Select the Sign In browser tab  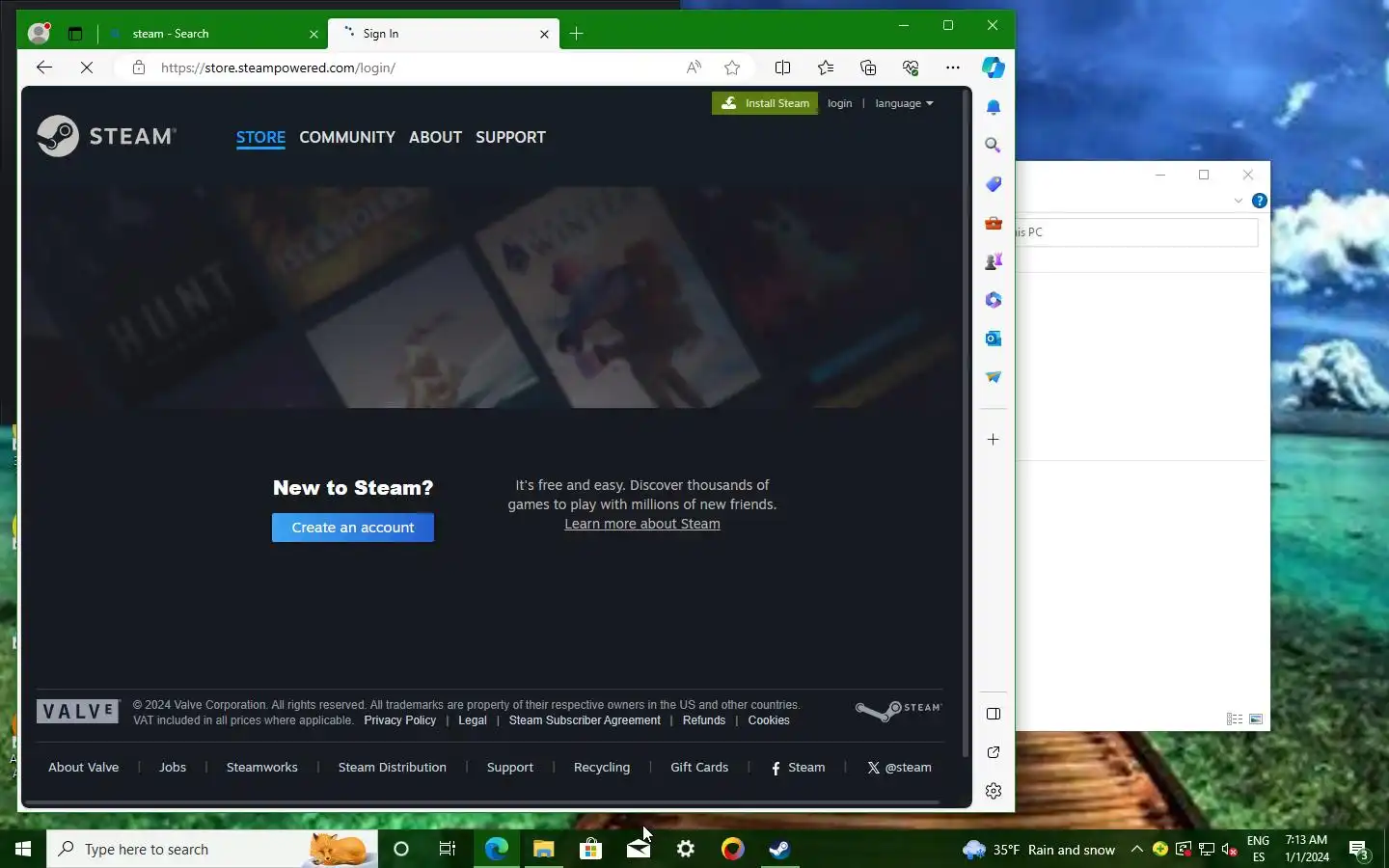[443, 34]
